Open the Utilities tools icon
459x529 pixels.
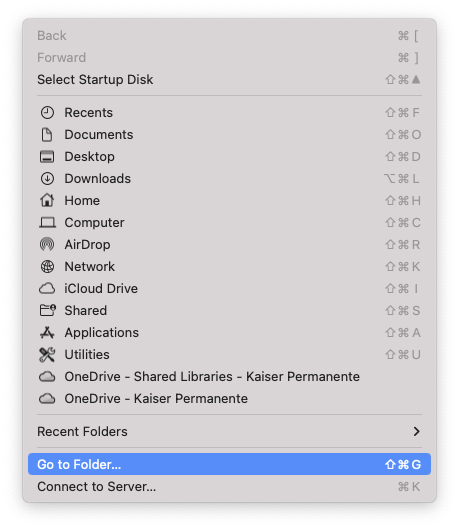pyautogui.click(x=47, y=355)
